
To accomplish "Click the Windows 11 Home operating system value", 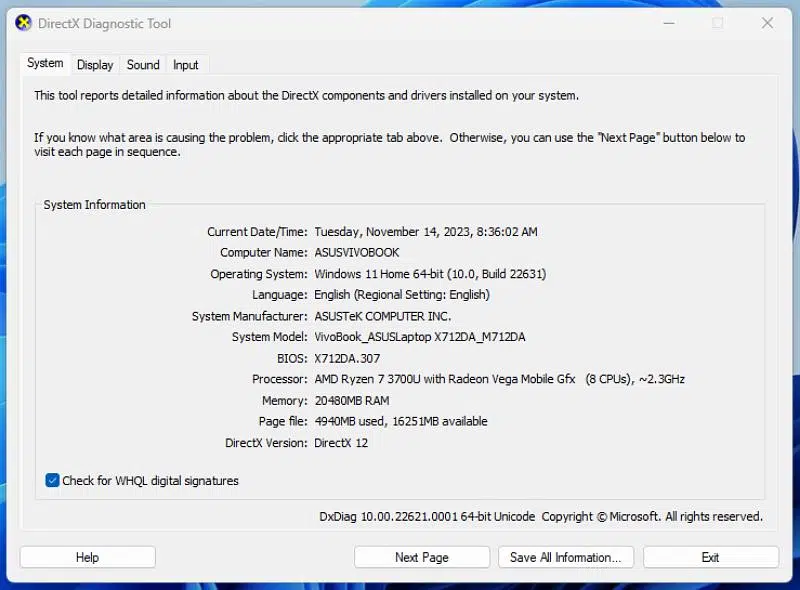I will pos(430,274).
